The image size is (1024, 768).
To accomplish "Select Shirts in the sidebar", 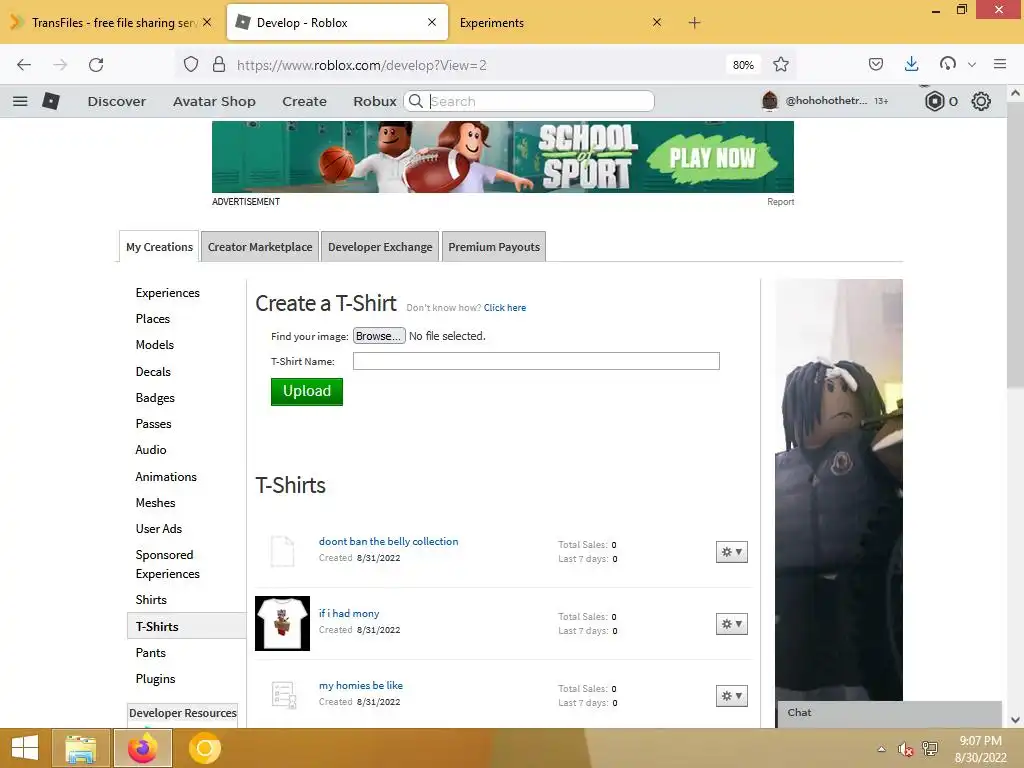I will [151, 600].
